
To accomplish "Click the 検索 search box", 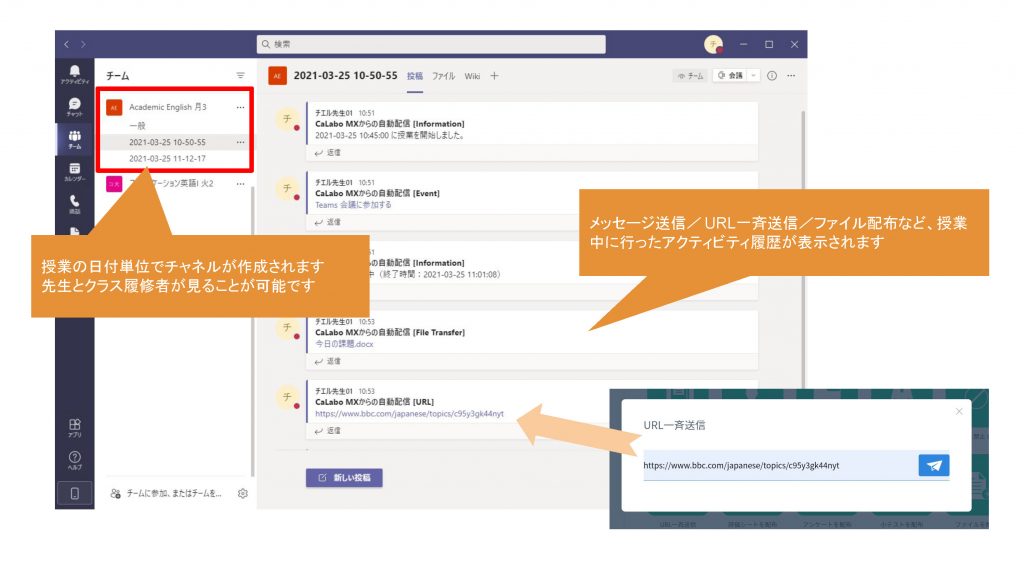I will point(431,44).
